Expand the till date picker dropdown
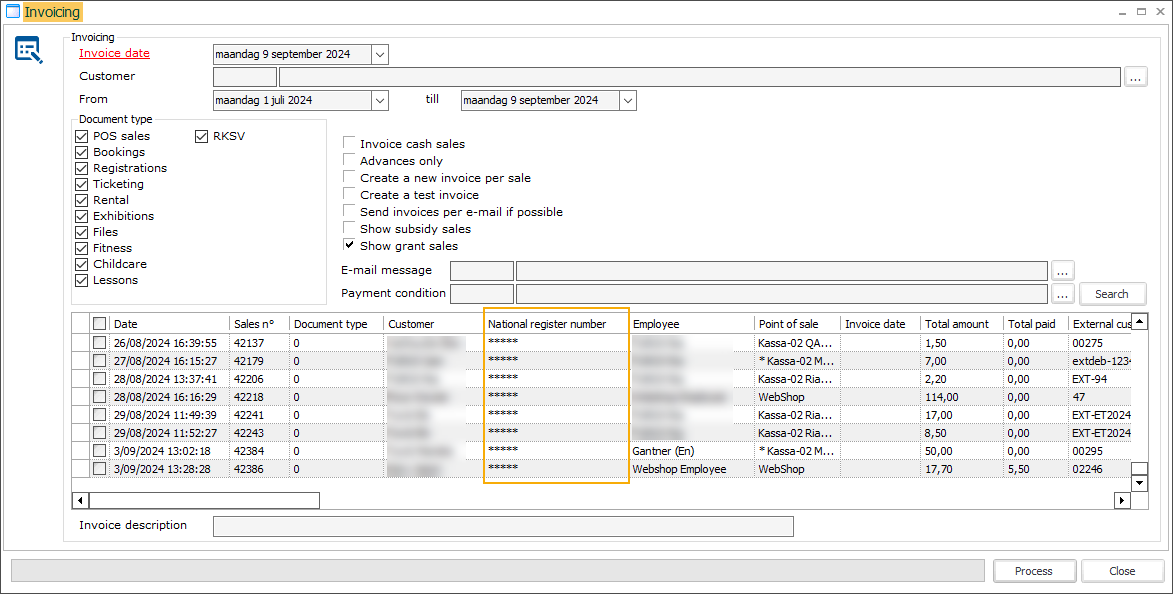1173x594 pixels. tap(627, 100)
